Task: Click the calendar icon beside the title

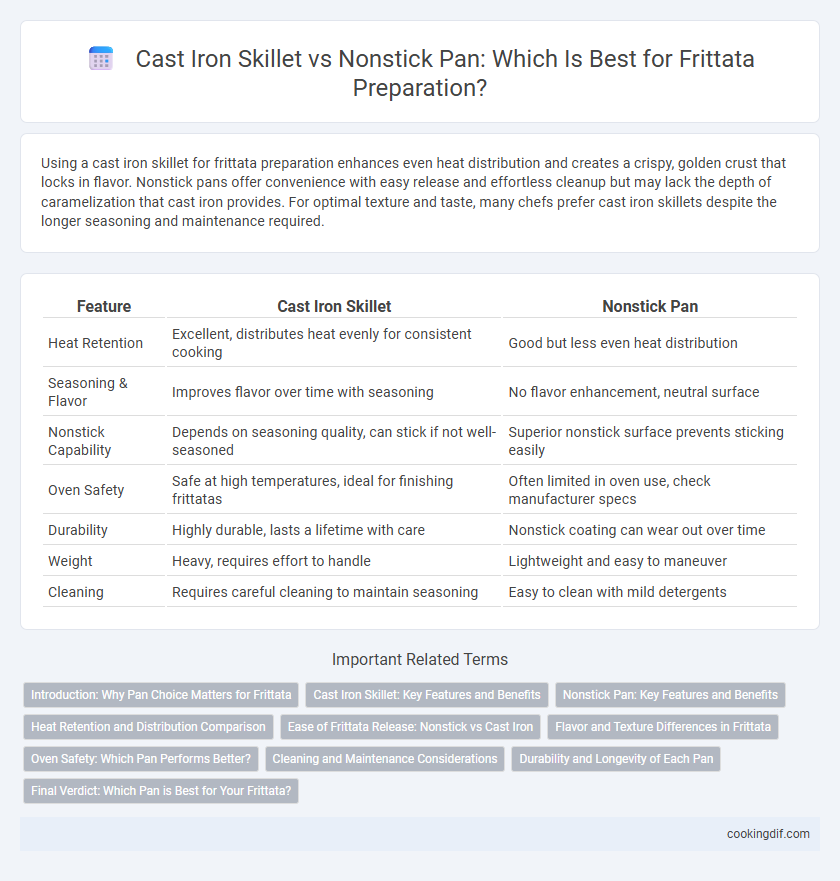Action: point(101,59)
